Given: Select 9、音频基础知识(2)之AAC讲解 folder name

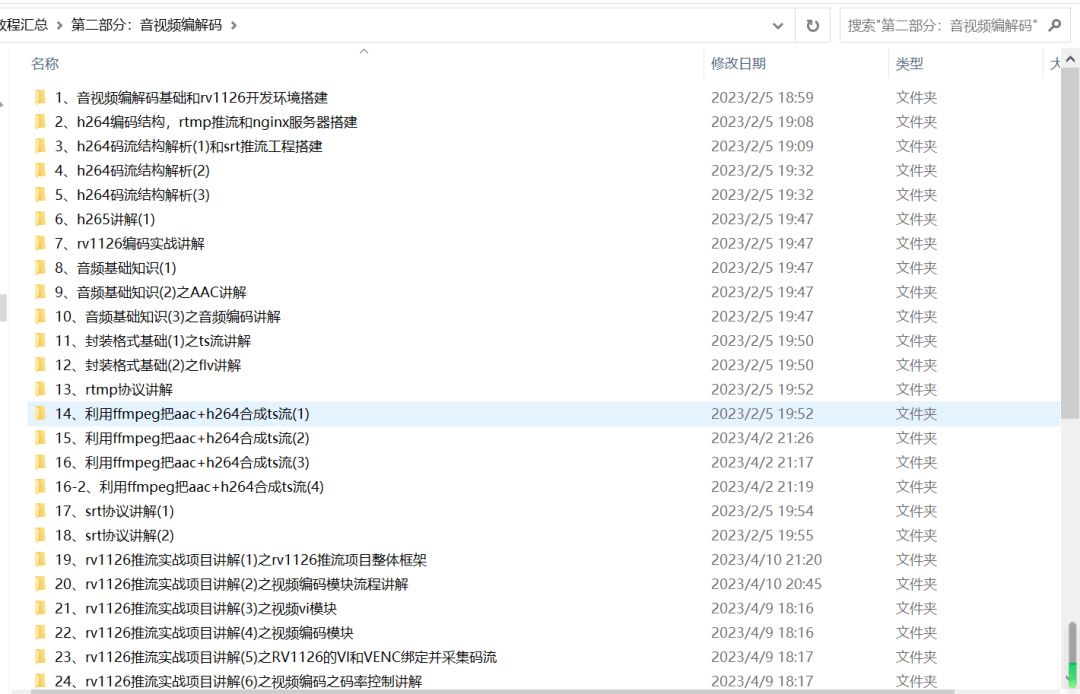Looking at the screenshot, I should coord(151,292).
